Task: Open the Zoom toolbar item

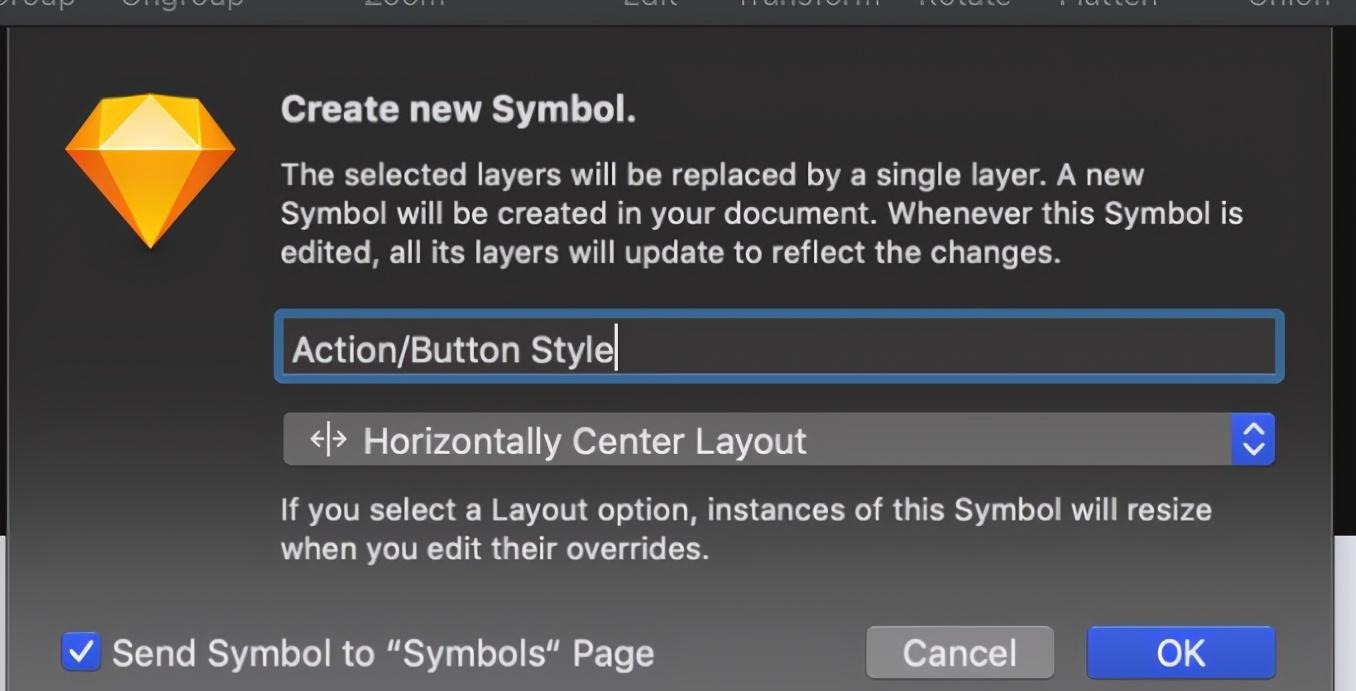Action: click(404, 4)
